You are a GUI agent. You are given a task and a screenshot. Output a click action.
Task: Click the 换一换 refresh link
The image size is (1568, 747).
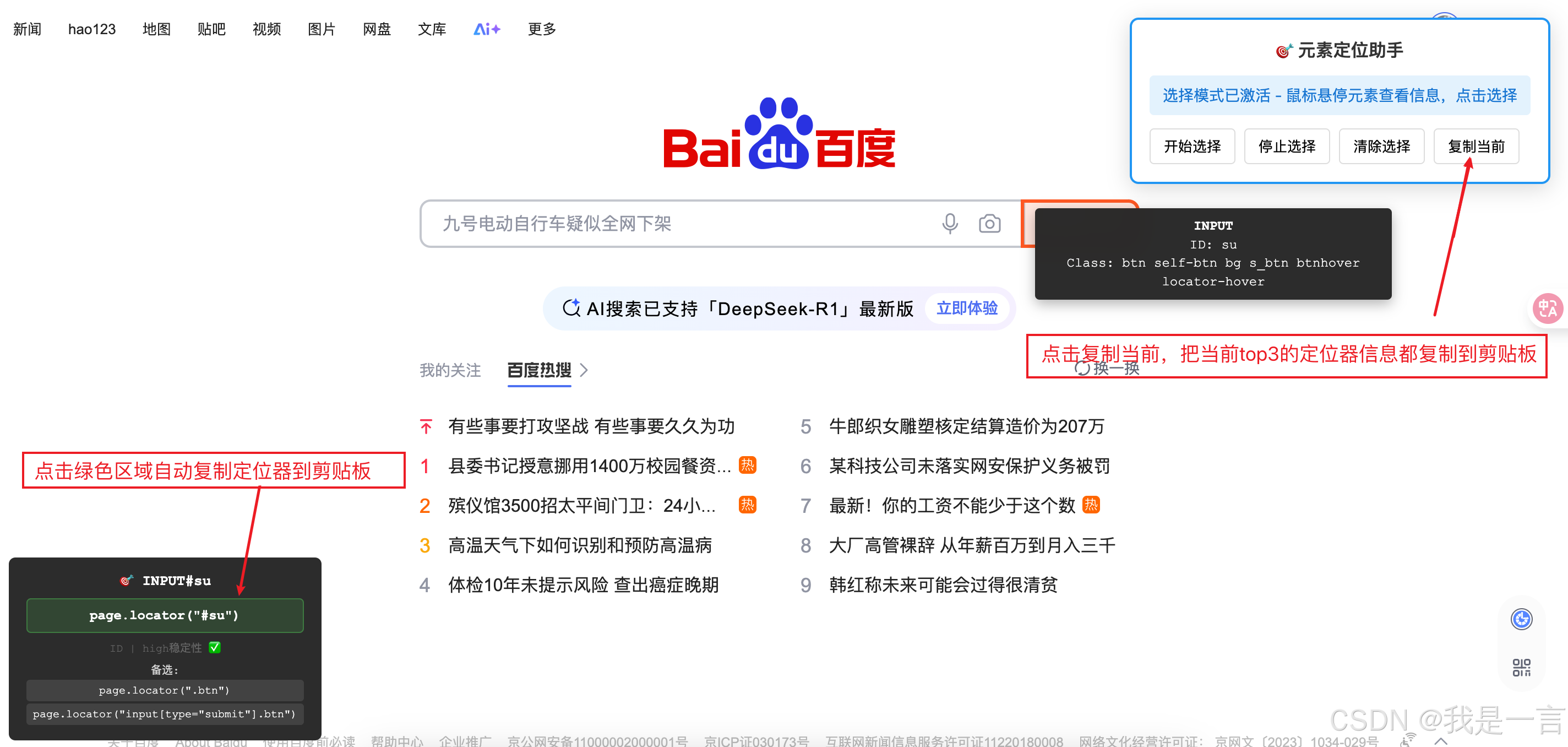coord(1107,368)
